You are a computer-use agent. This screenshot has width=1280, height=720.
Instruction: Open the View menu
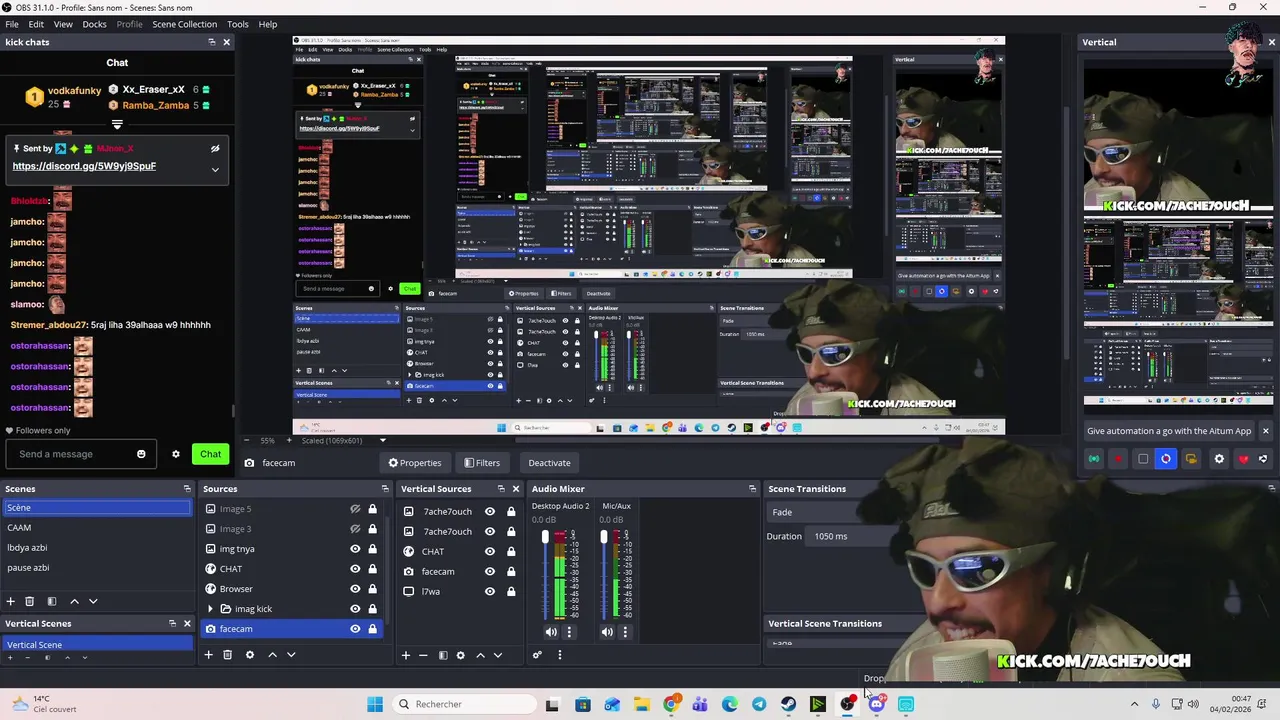tap(63, 24)
